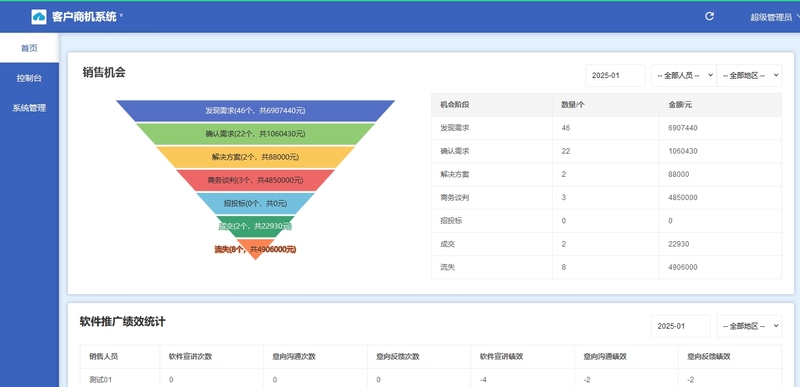This screenshot has width=800, height=387.
Task: Click the amount value 4906000
Action: pyautogui.click(x=683, y=267)
